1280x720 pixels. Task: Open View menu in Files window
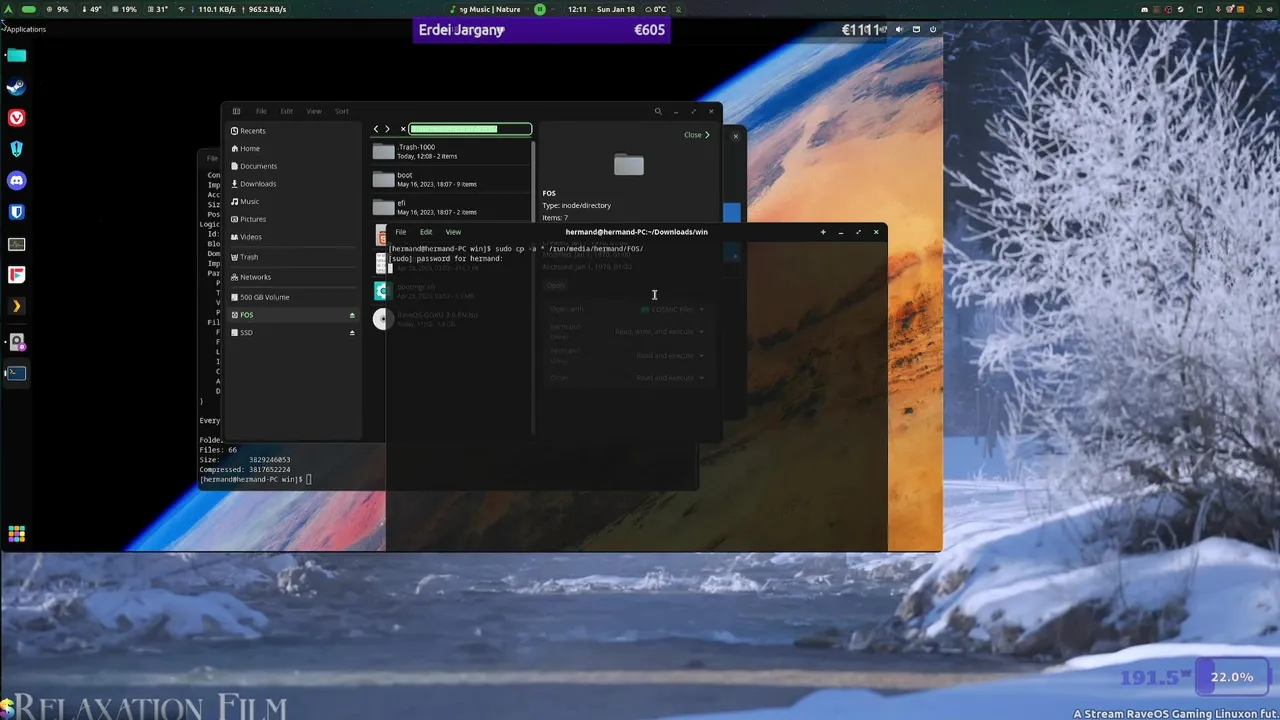point(314,111)
